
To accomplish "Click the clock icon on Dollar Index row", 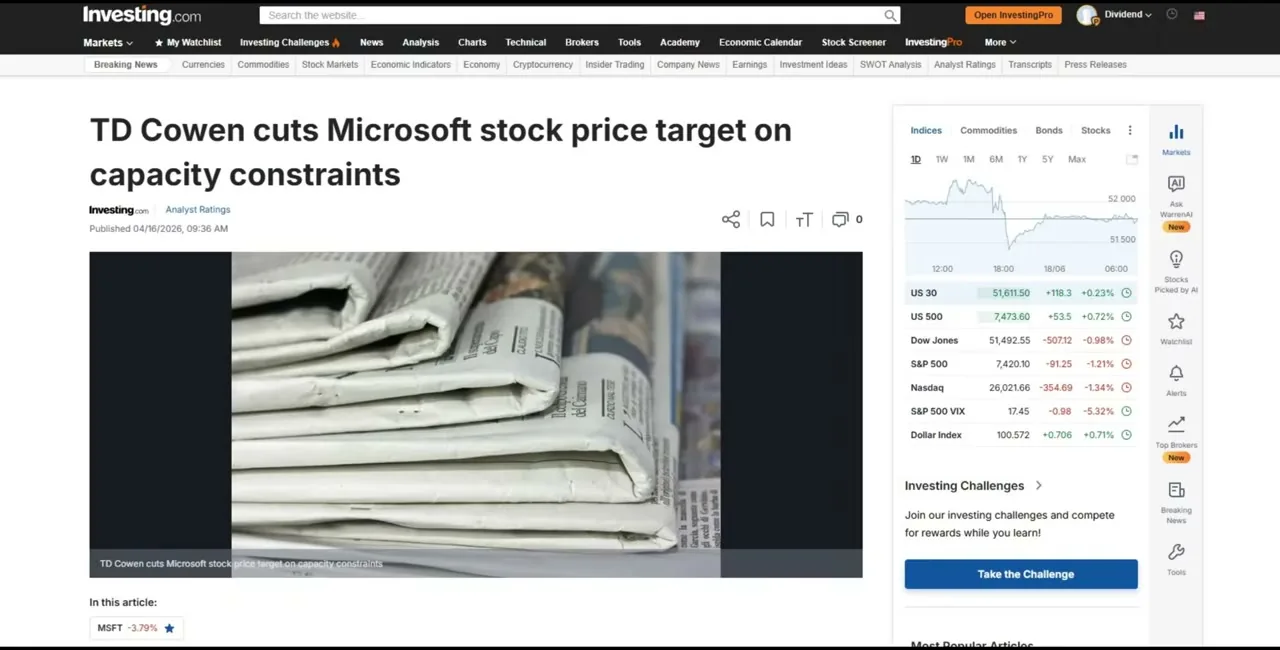I will point(1126,435).
